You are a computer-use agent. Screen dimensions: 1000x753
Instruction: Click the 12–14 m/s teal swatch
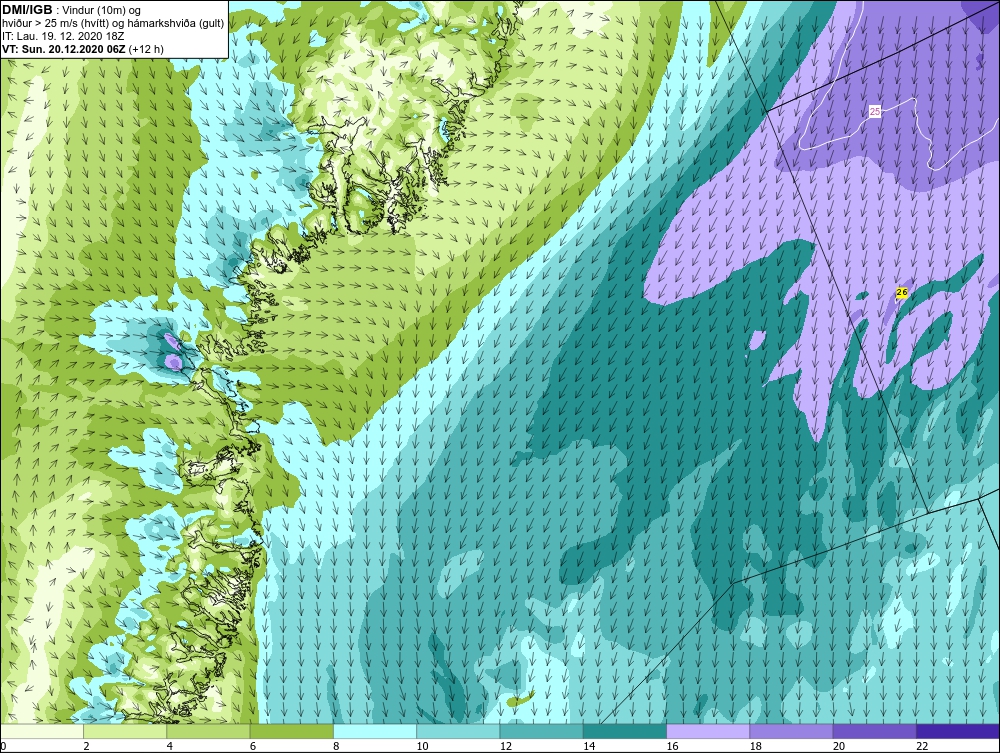541,731
